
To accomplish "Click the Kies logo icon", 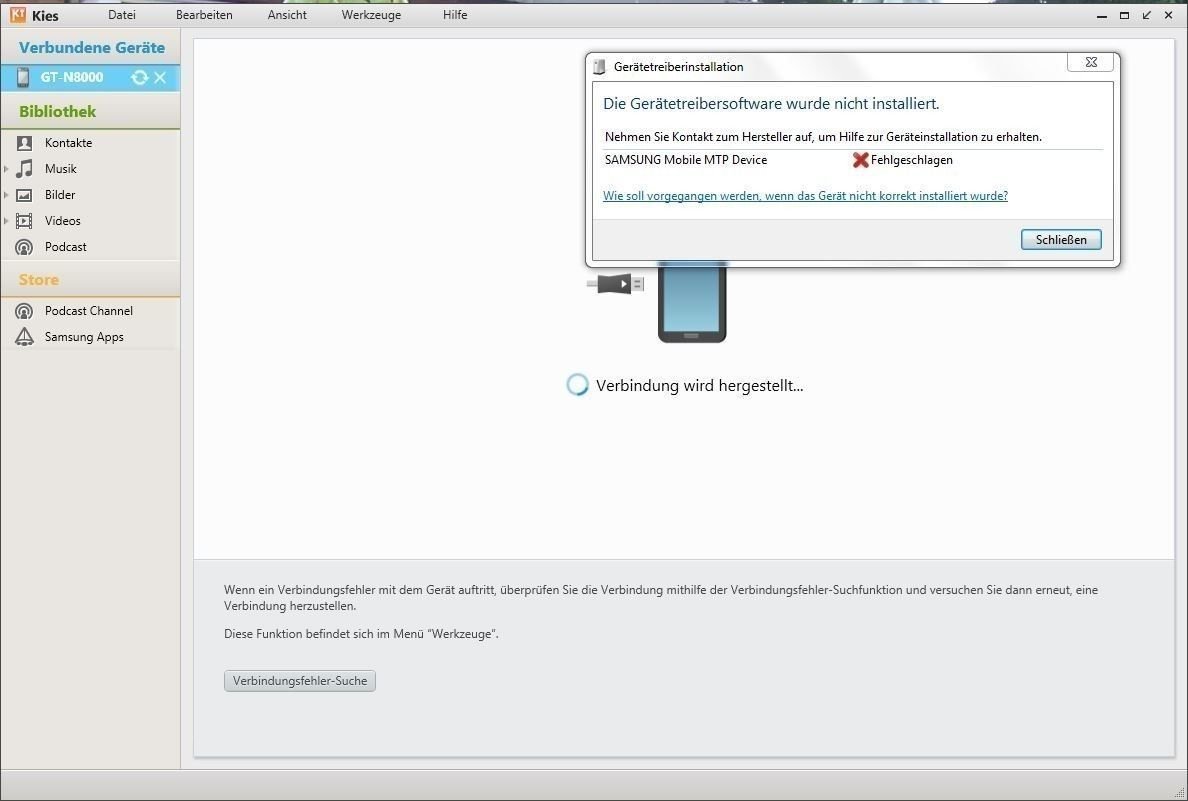I will pos(18,15).
